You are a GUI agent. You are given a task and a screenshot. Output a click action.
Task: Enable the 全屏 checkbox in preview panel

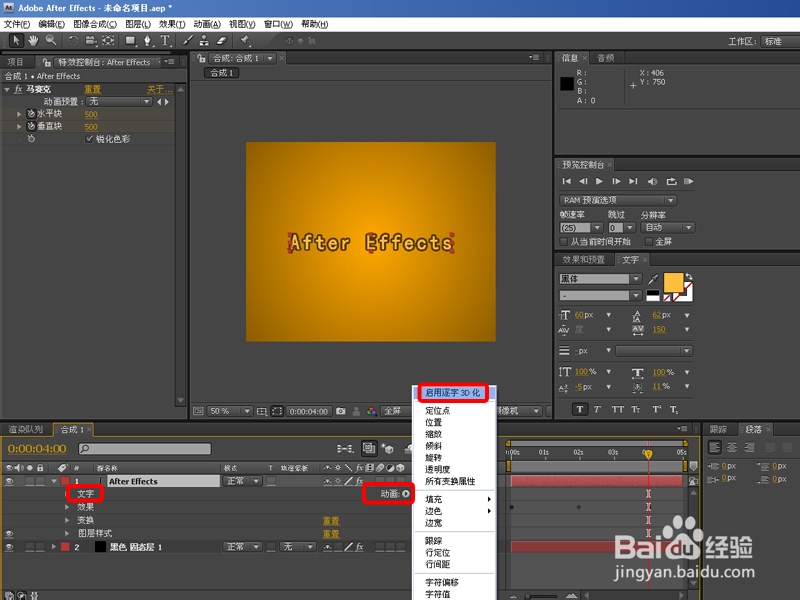(649, 241)
